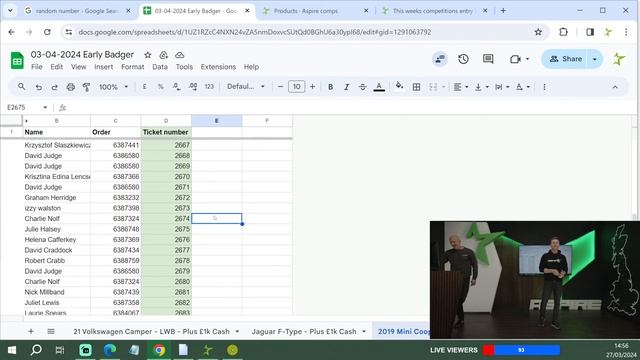The width and height of the screenshot is (640, 360).
Task: Collapse the menus with the chevron
Action: point(615,87)
